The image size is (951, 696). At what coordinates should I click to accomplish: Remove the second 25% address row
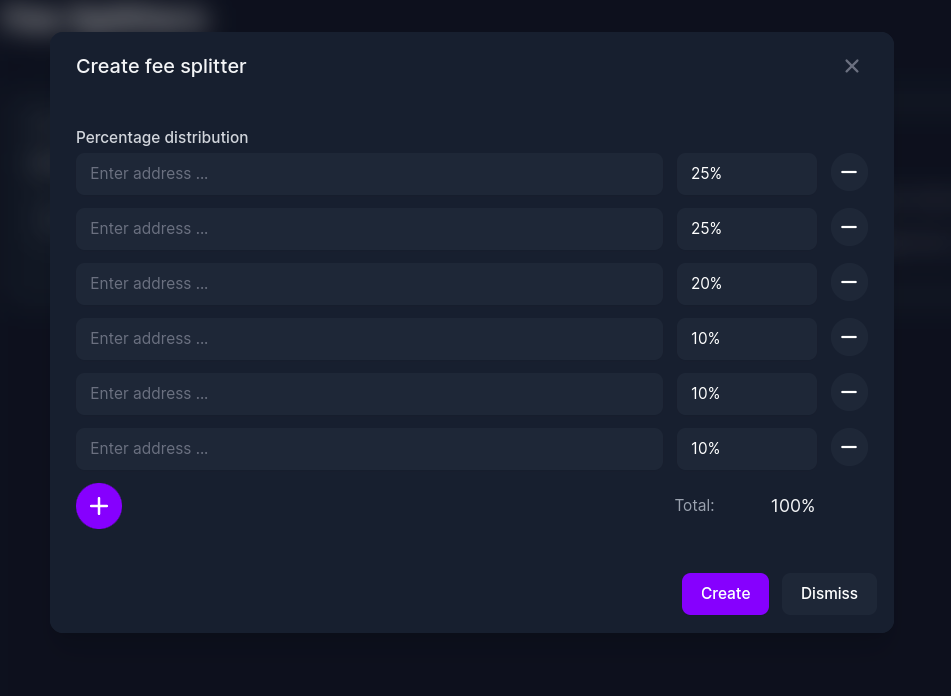coord(849,227)
